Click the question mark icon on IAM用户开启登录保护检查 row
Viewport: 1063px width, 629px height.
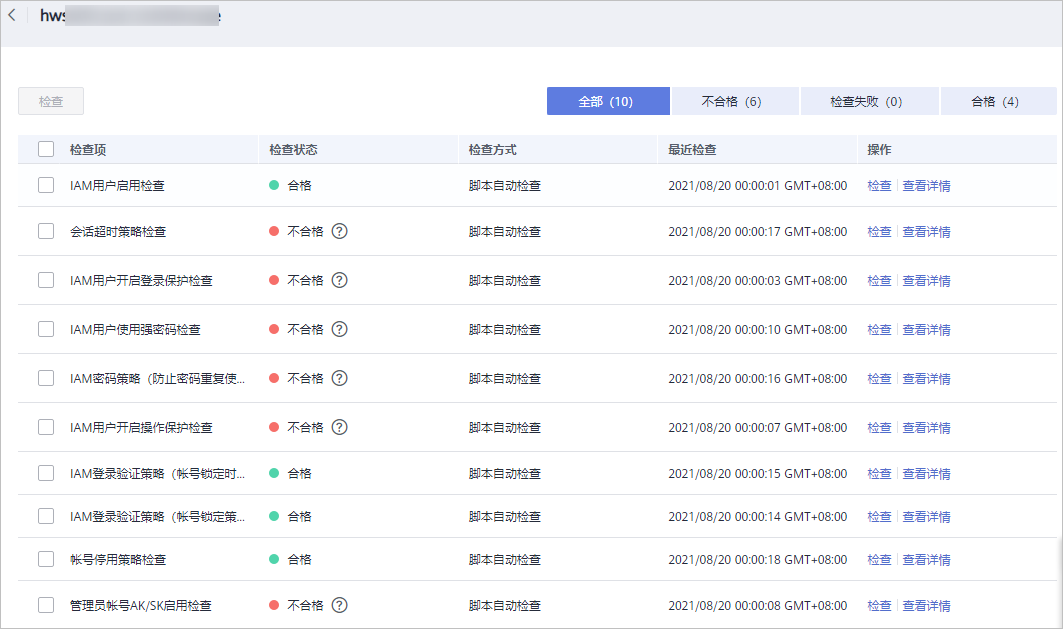(x=339, y=280)
